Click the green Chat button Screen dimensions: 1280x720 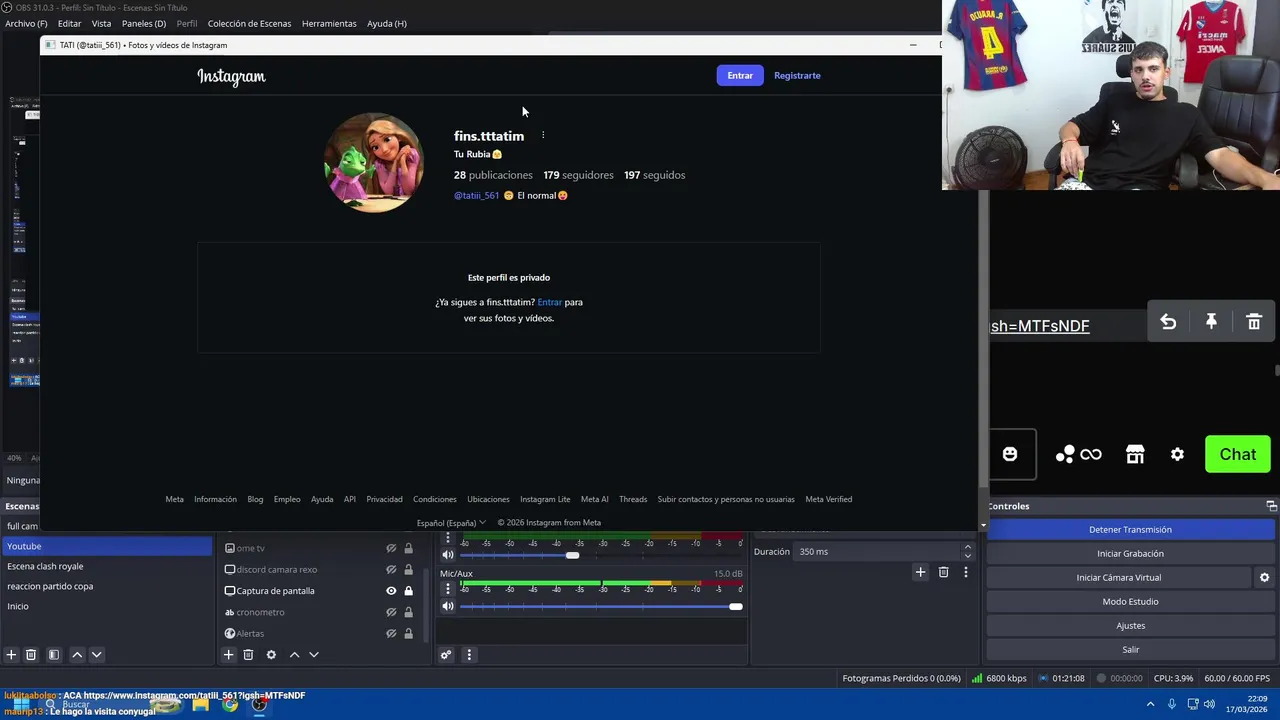[1238, 454]
